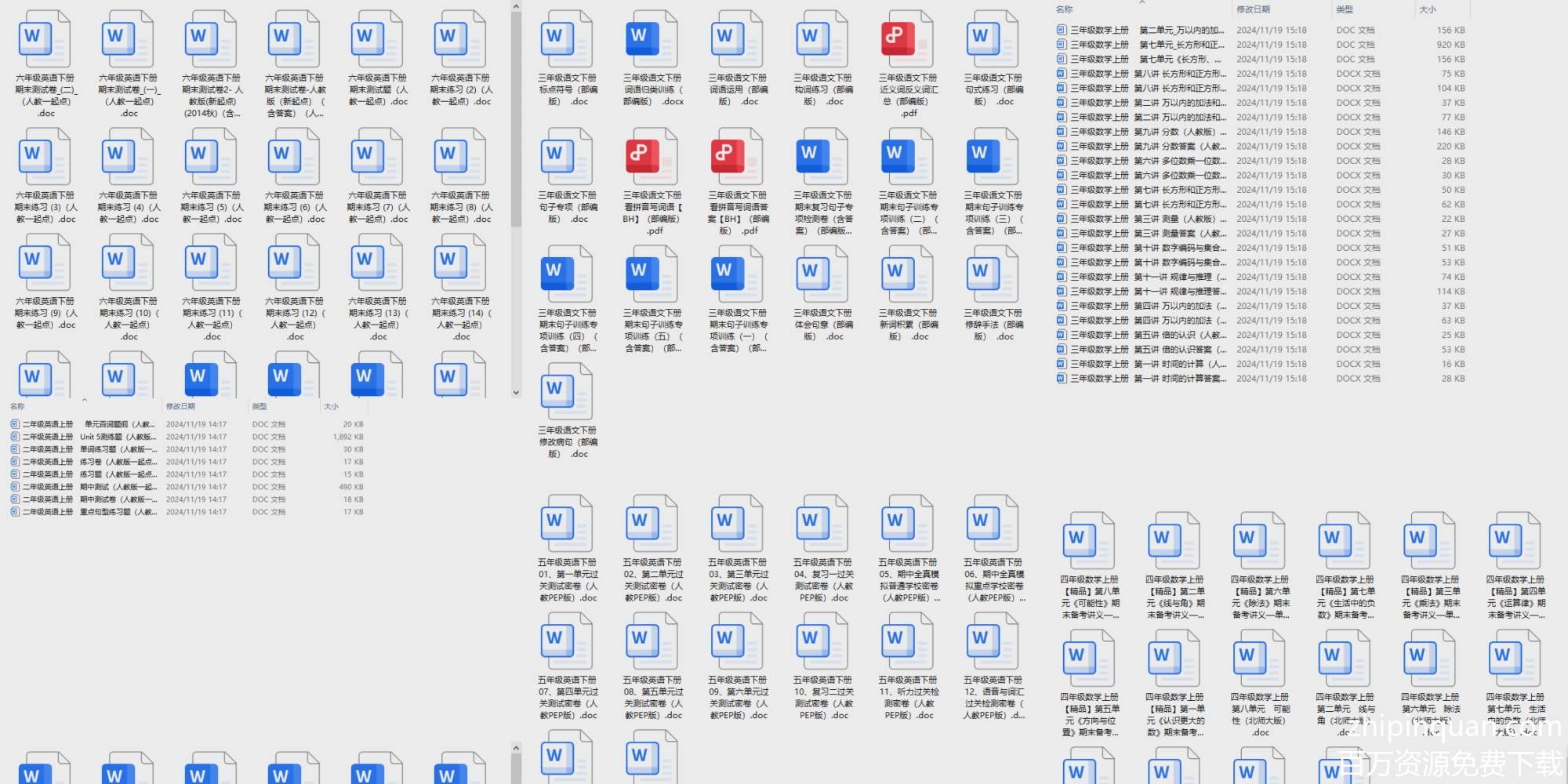The height and width of the screenshot is (784, 1568).
Task: Open 三年级语文下册 词语归类训练 docx file
Action: 652,41
